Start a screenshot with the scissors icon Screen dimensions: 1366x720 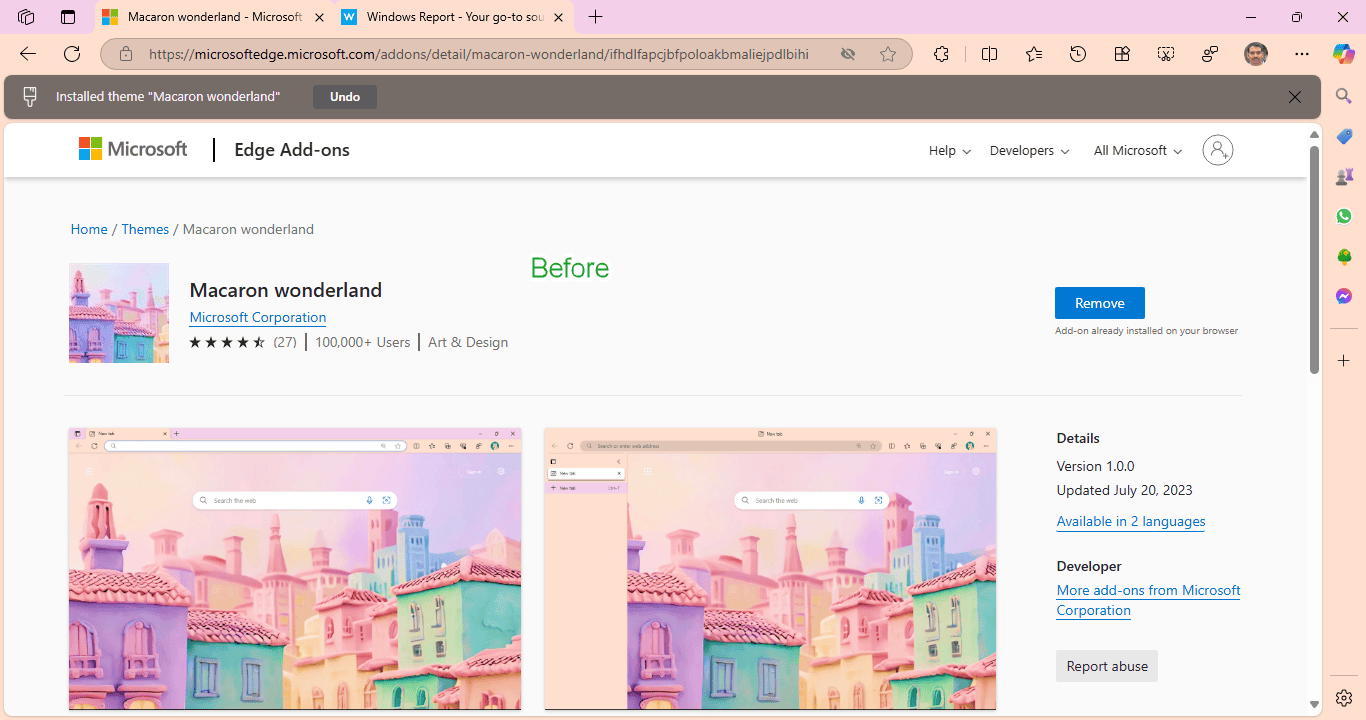pos(1166,54)
